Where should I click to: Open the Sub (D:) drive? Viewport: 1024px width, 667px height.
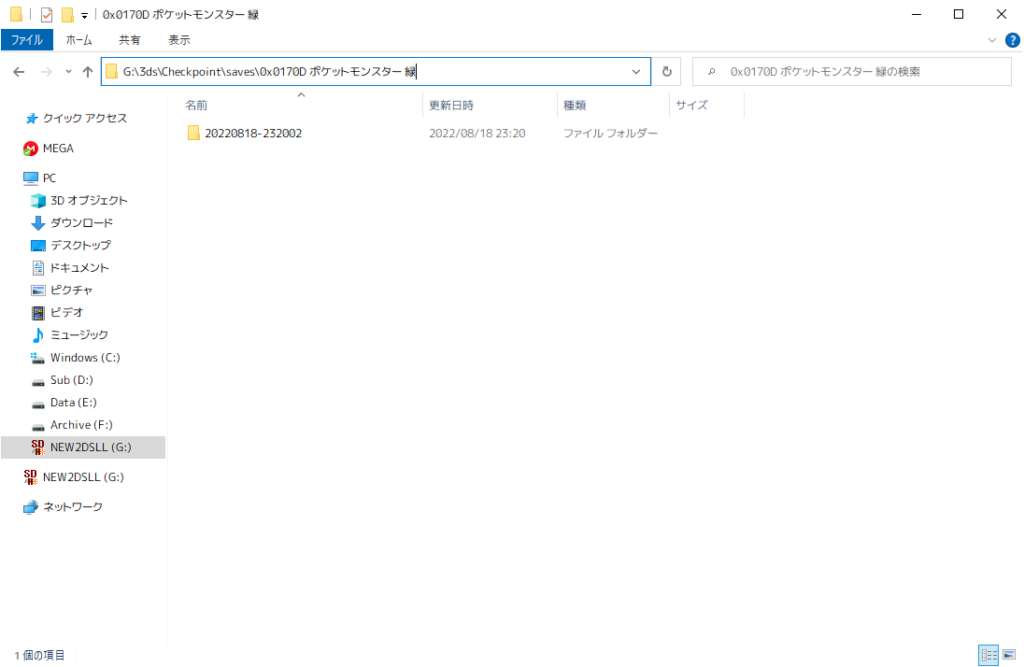72,380
